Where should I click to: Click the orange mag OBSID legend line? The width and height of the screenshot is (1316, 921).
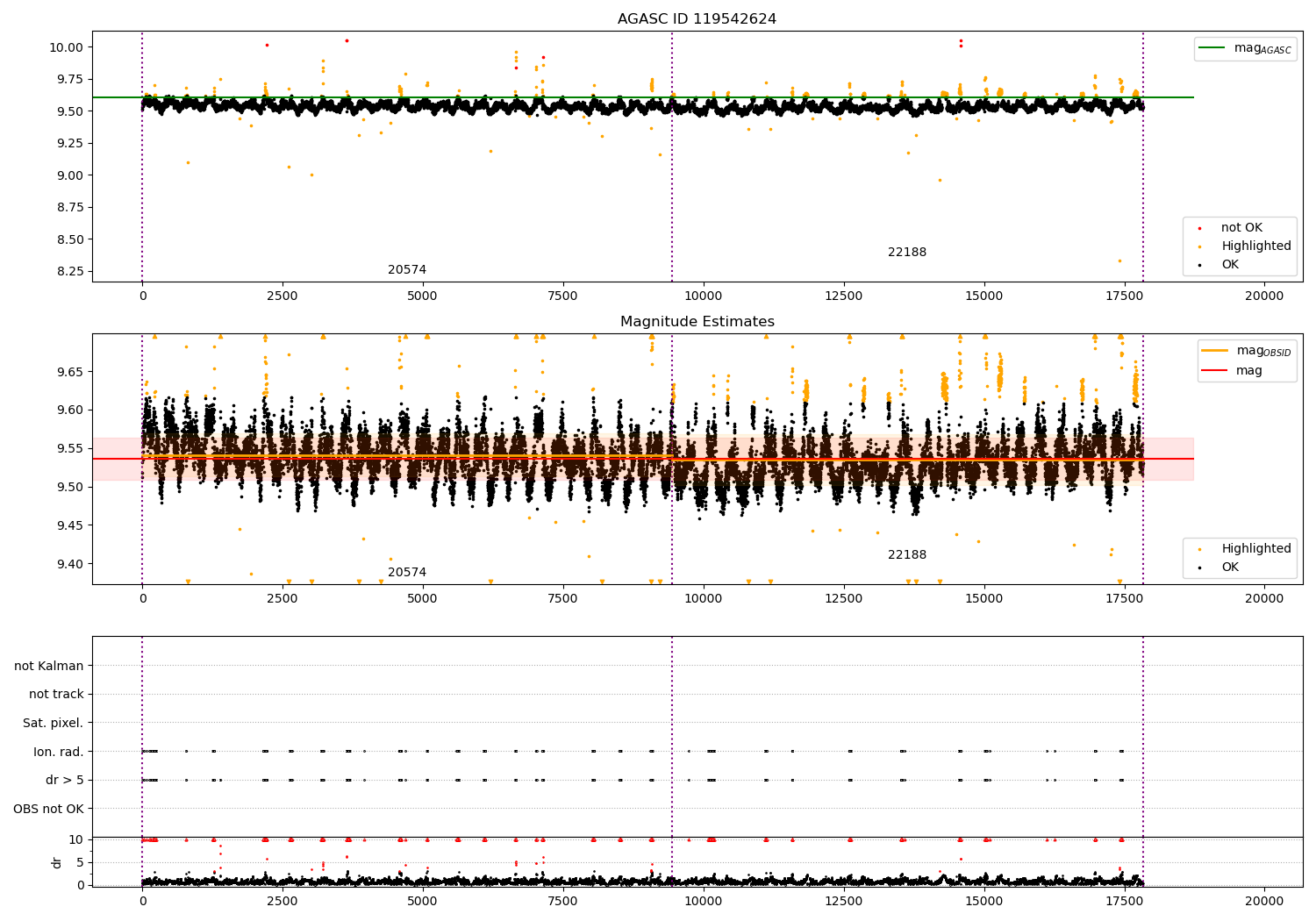pyautogui.click(x=1215, y=351)
